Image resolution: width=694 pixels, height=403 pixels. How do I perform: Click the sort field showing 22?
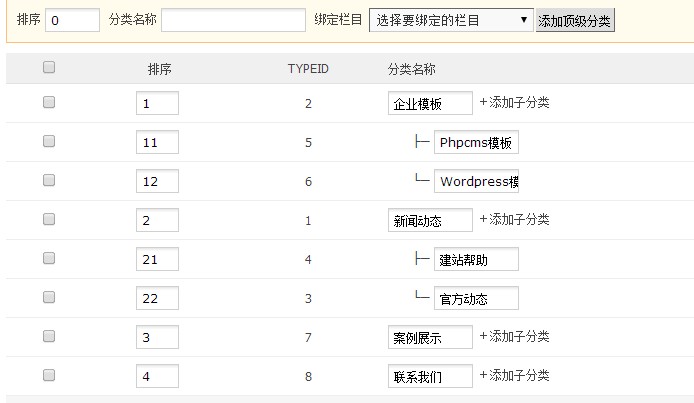(x=157, y=298)
